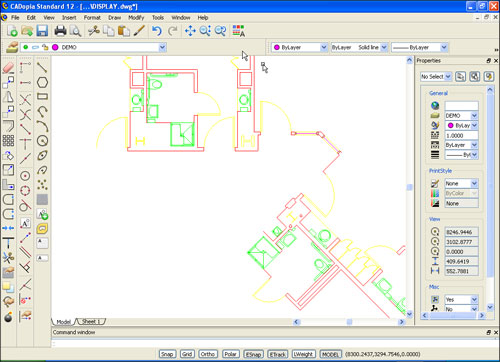Click the Undo arrow icon
This screenshot has height=362, width=500.
pyautogui.click(x=156, y=31)
